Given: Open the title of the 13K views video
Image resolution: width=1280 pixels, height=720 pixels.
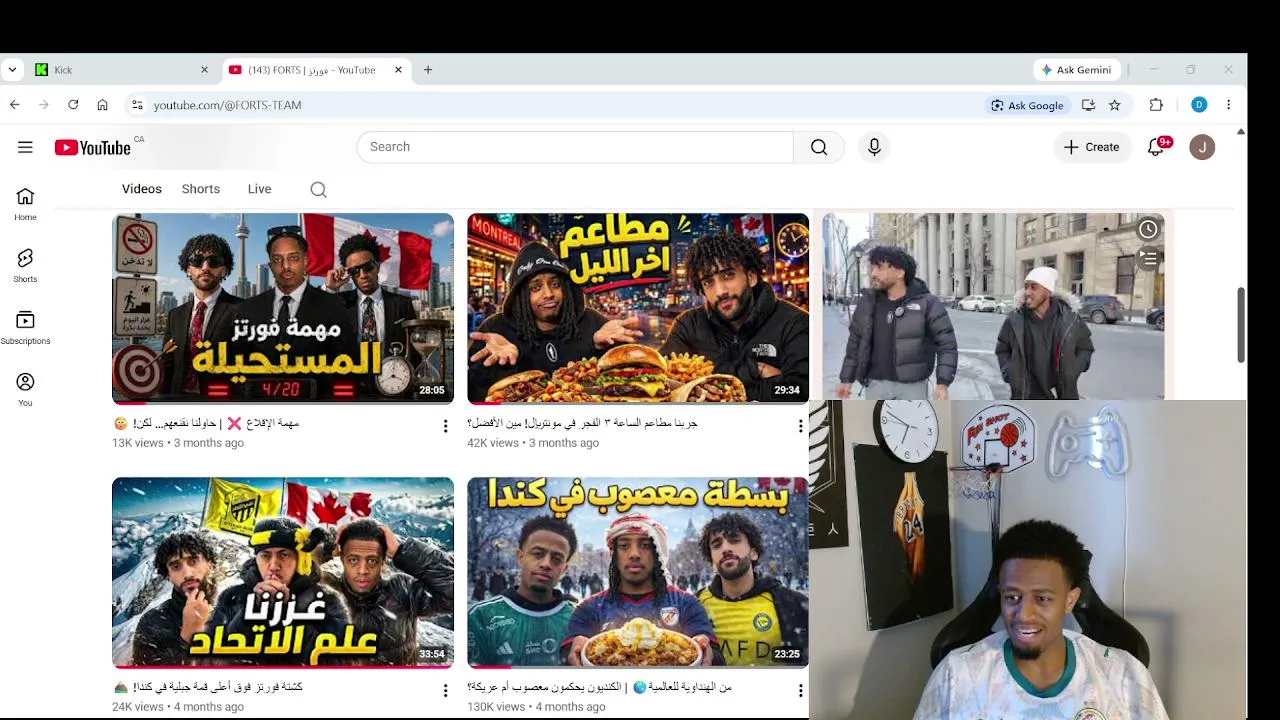Looking at the screenshot, I should (206, 423).
